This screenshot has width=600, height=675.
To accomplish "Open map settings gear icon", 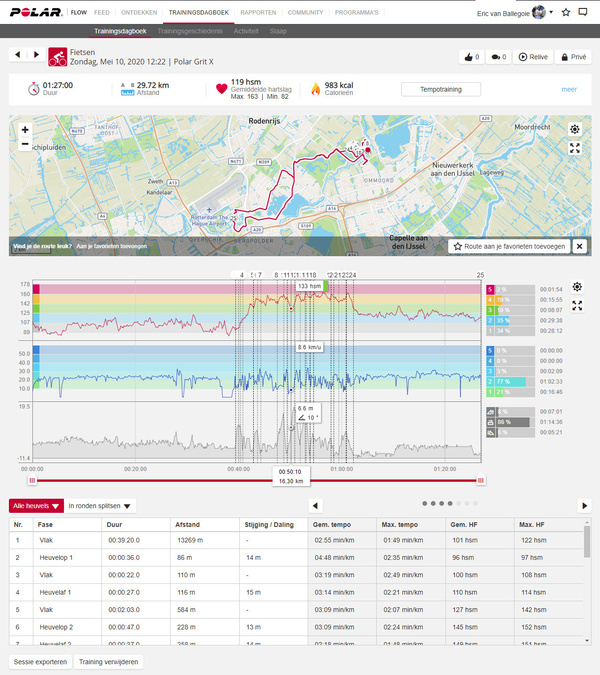I will pyautogui.click(x=575, y=130).
